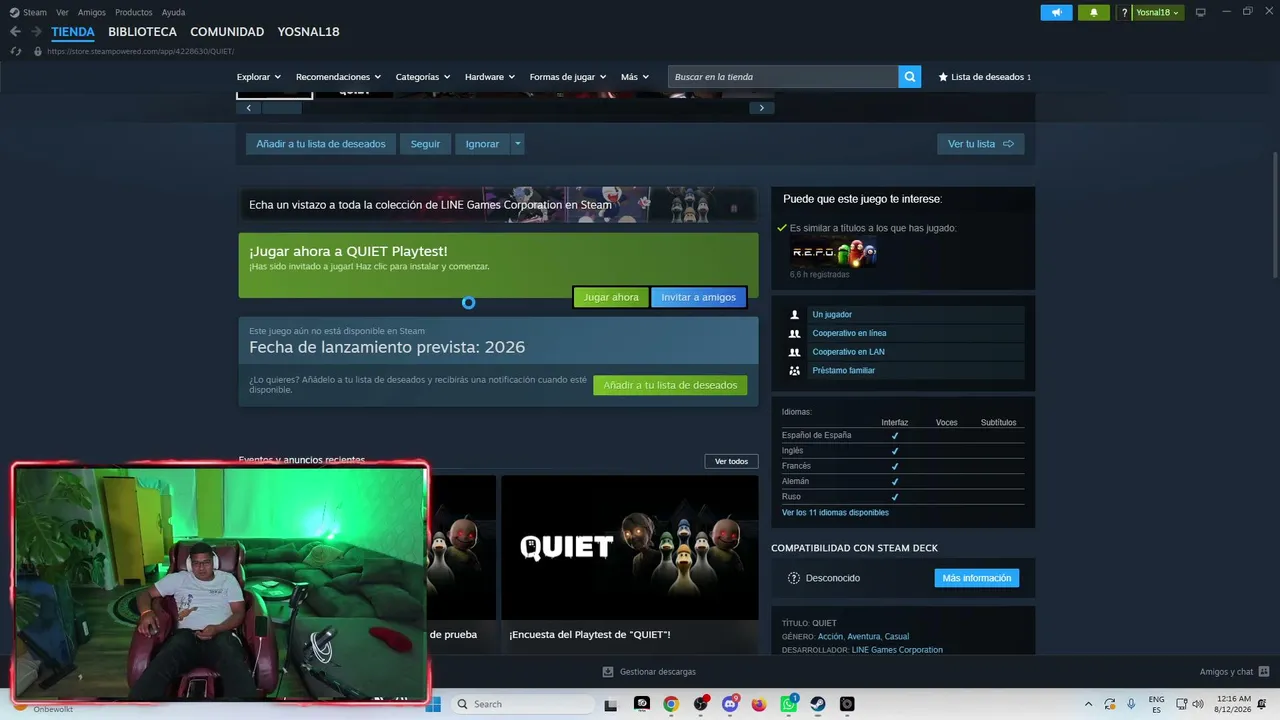The height and width of the screenshot is (720, 1280).
Task: Open Discord from the taskbar
Action: point(730,704)
